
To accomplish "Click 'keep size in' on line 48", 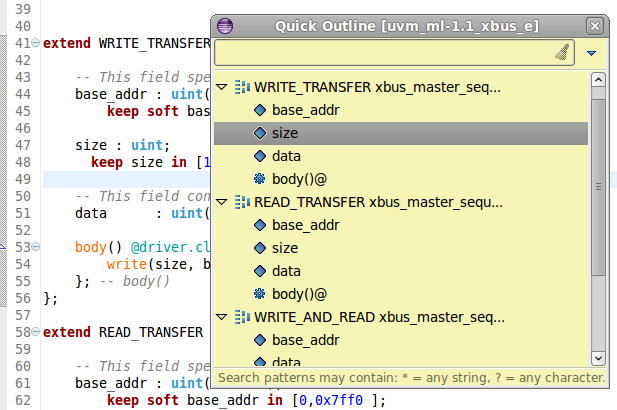I will tap(139, 162).
